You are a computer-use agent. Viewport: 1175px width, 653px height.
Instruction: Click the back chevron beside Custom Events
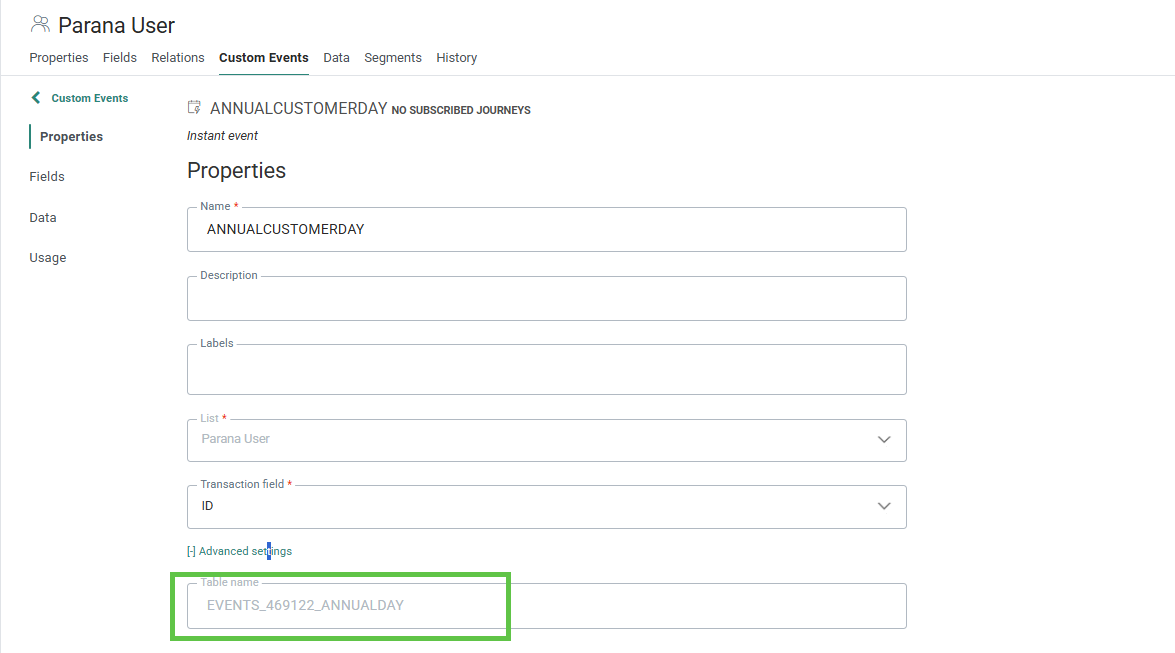tap(36, 98)
